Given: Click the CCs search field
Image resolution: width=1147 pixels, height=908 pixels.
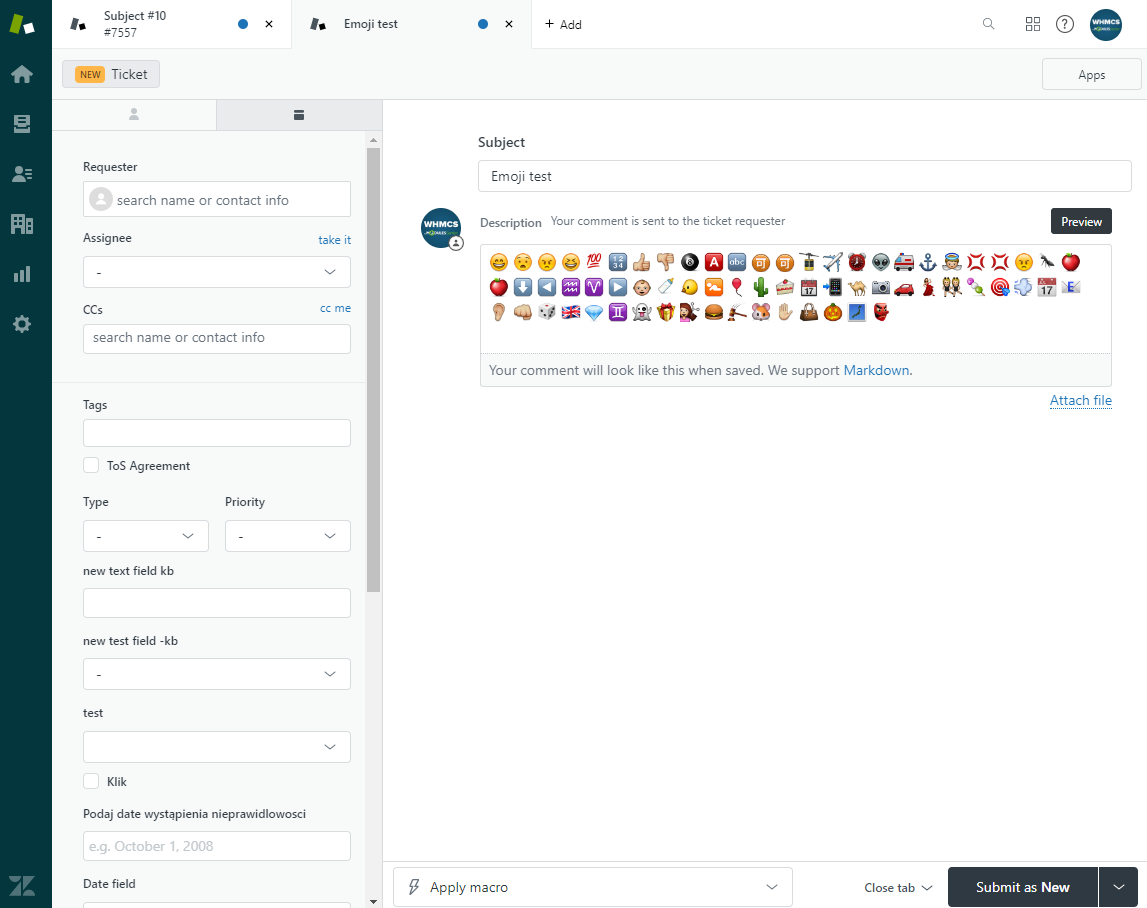Looking at the screenshot, I should [x=217, y=338].
